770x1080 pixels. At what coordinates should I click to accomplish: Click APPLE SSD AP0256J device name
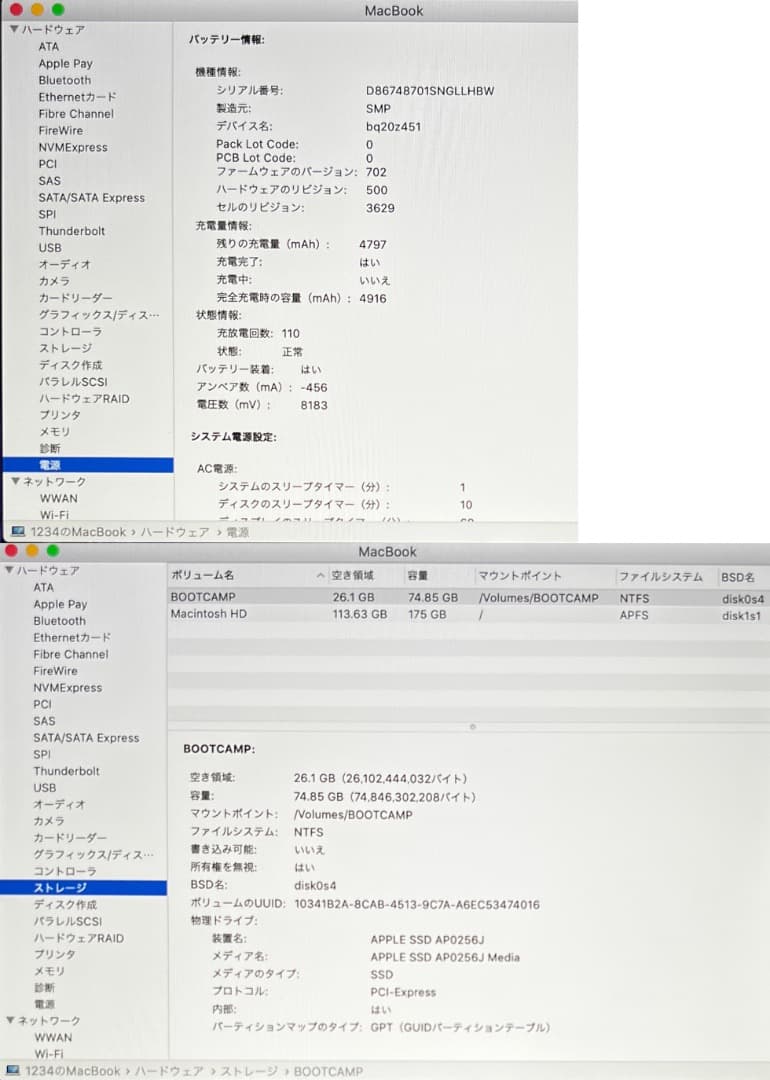pos(427,939)
